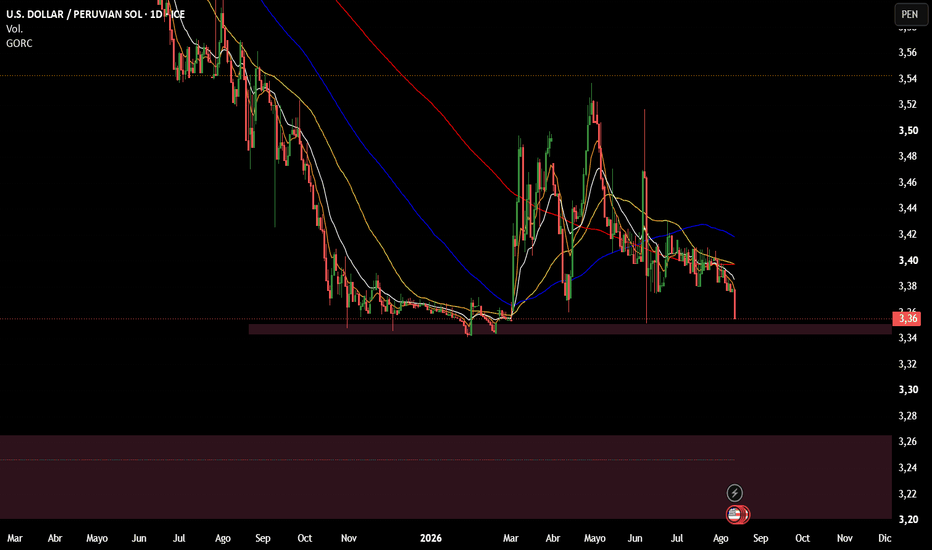Select the GORC indicator legend label

coord(19,43)
